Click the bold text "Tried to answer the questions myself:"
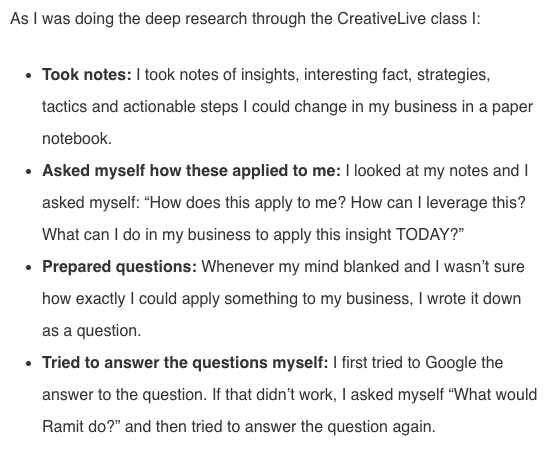 [185, 363]
